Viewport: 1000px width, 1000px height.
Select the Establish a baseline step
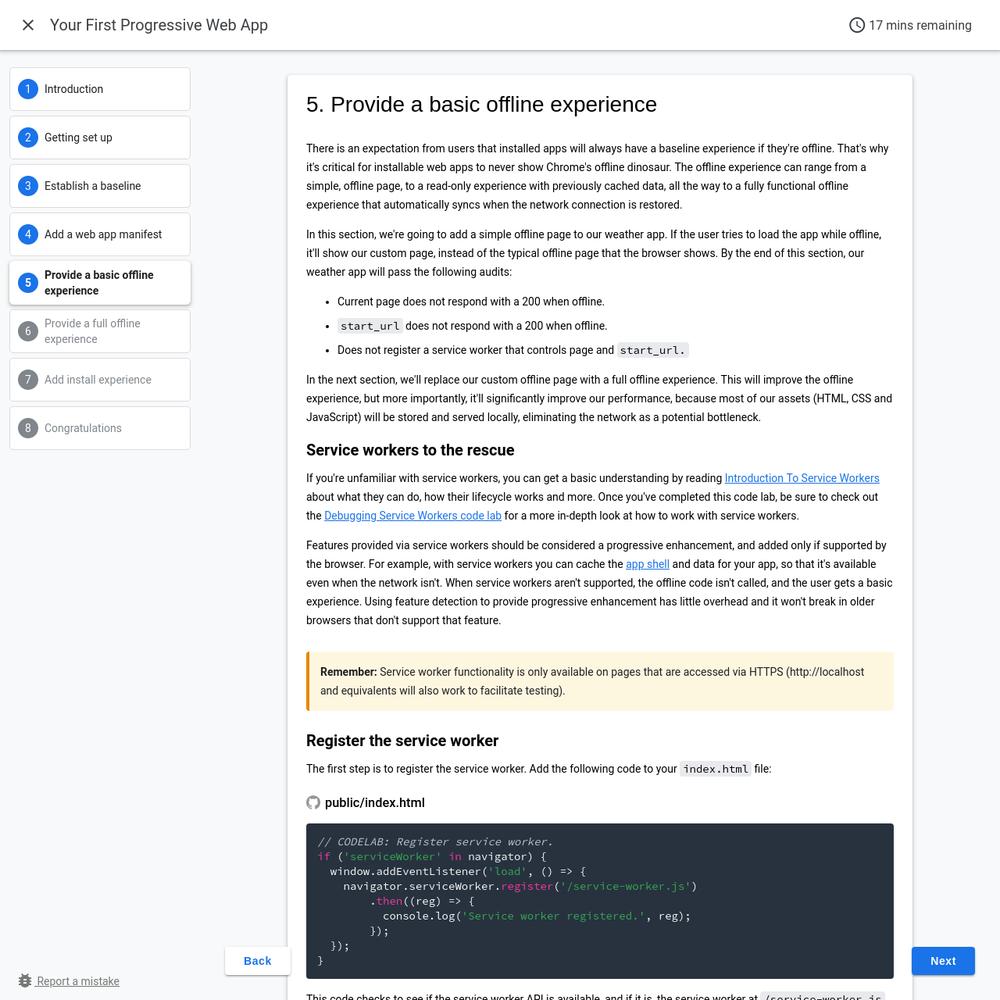[99, 186]
